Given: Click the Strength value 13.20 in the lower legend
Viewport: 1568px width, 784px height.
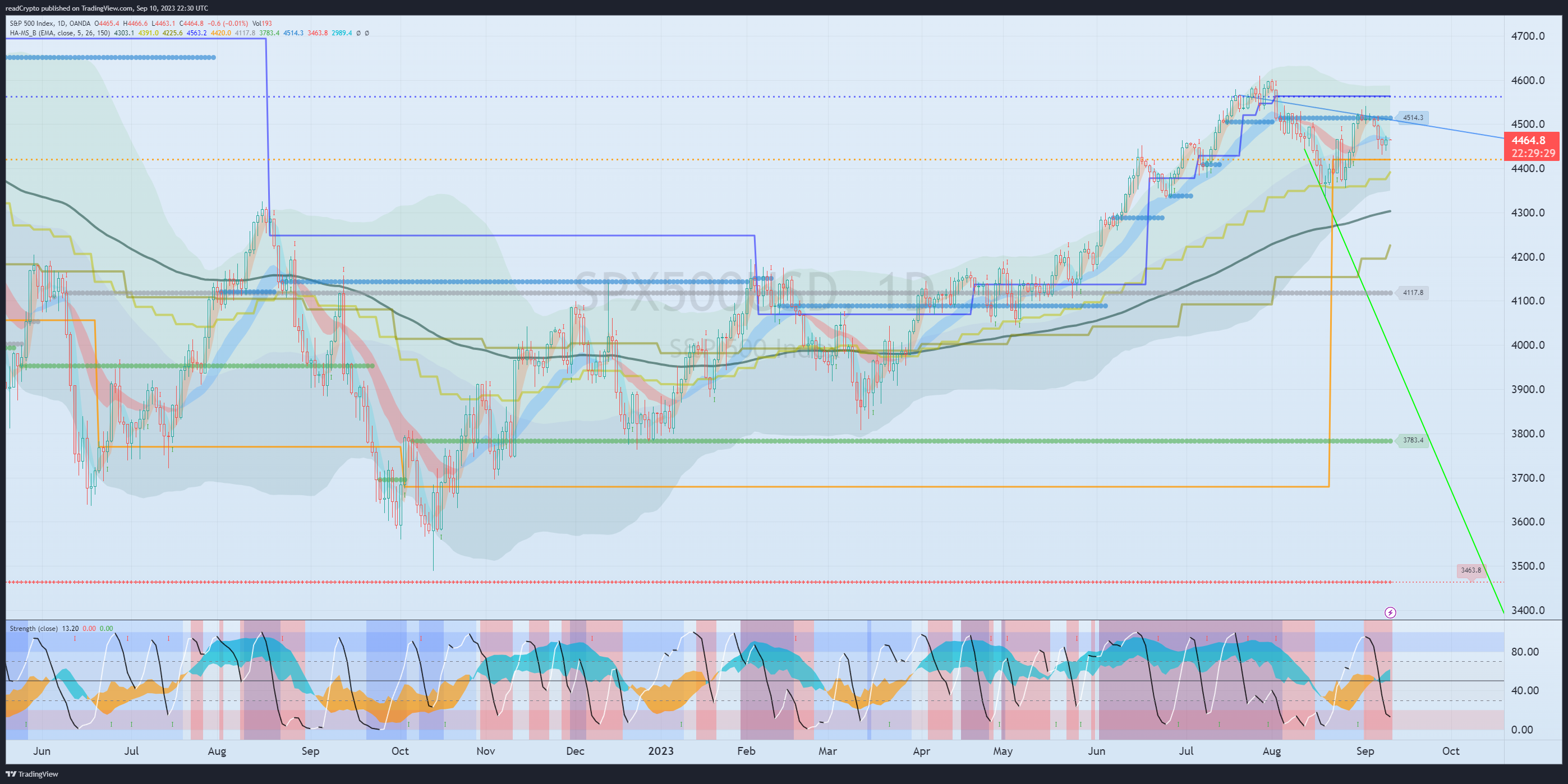Looking at the screenshot, I should point(70,628).
